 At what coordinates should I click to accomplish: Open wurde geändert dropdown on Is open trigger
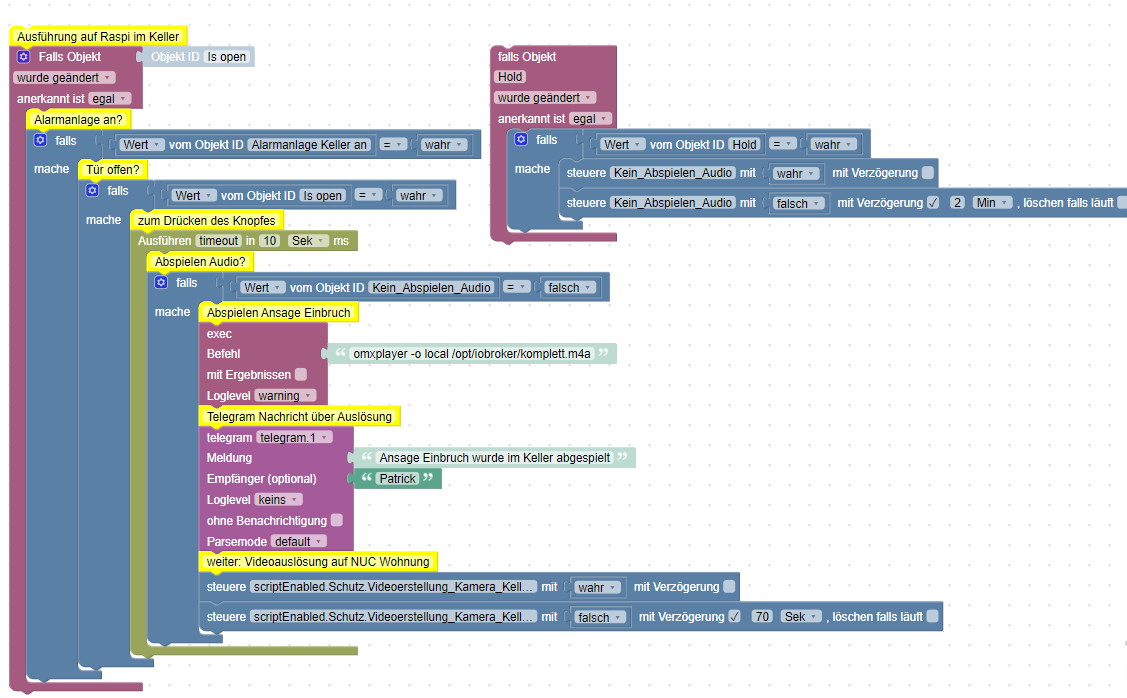pos(64,78)
